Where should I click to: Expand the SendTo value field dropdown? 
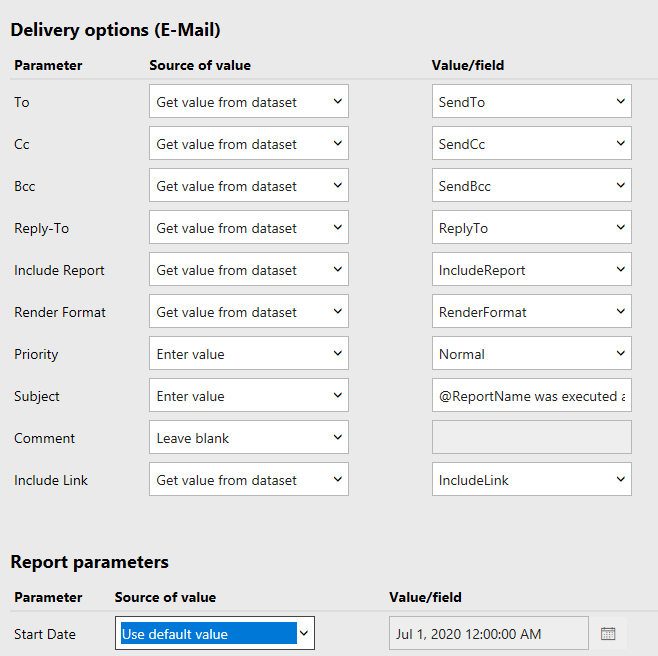[x=531, y=102]
